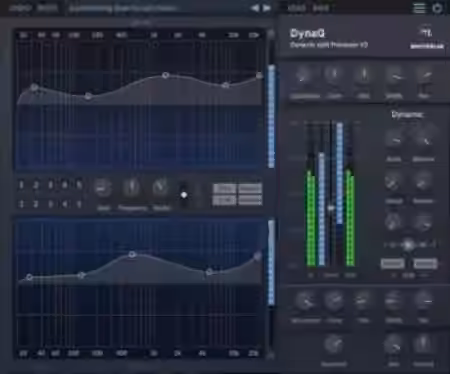Screen dimensions: 450x374
Task: Click the Blue Cat logo beside the DynaQ title
Action: click(x=427, y=38)
